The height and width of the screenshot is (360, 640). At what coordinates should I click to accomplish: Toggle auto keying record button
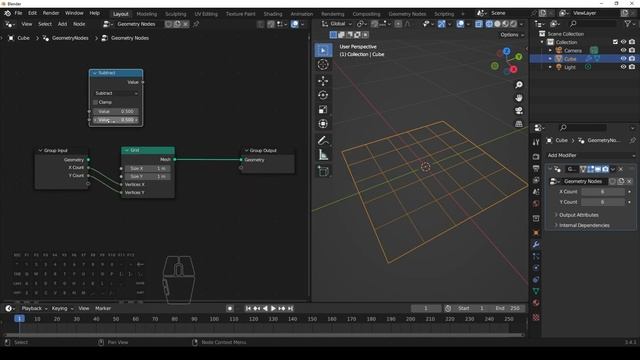(230, 309)
